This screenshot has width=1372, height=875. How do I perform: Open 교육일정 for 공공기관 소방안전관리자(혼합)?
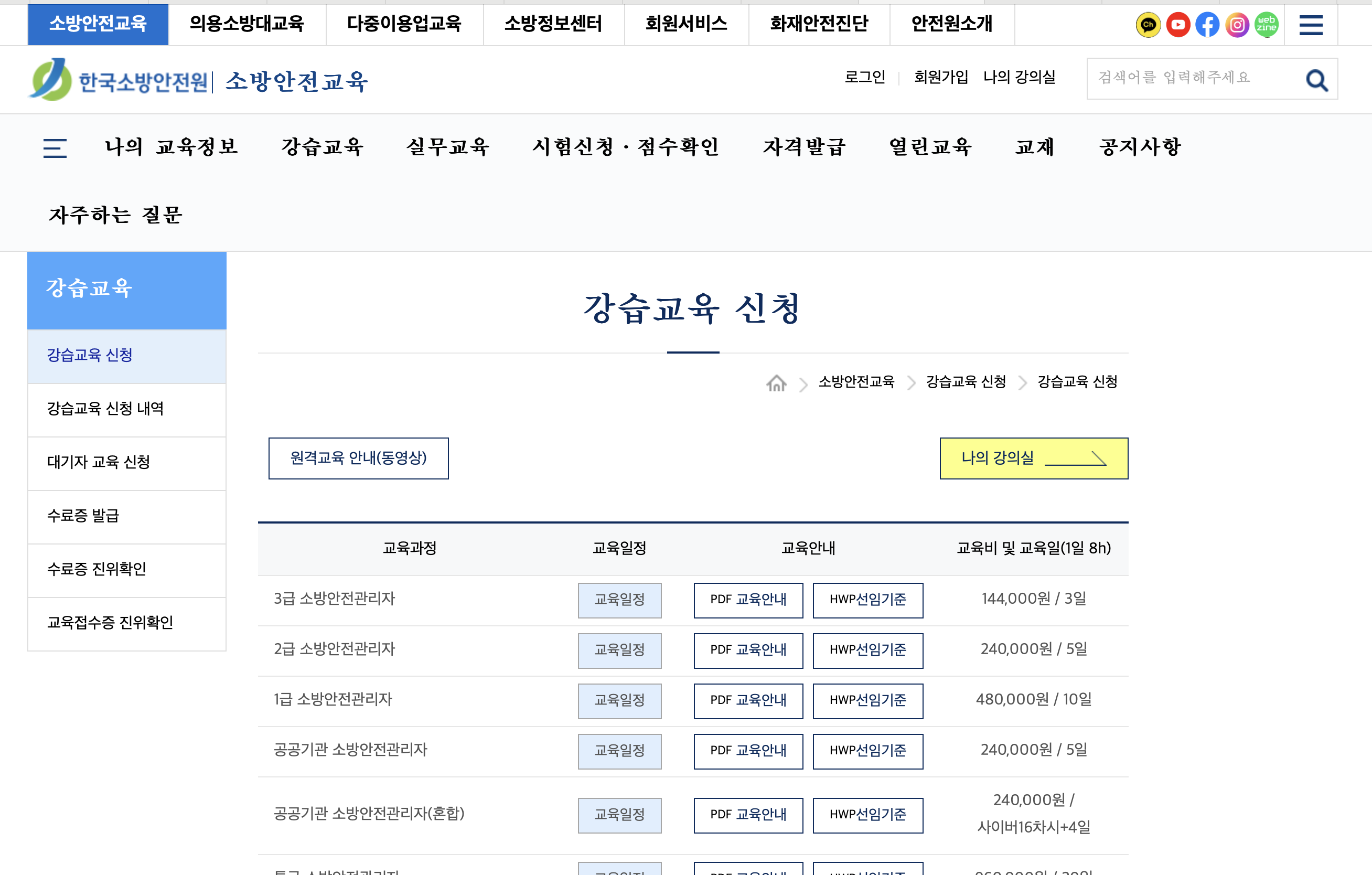(x=619, y=815)
